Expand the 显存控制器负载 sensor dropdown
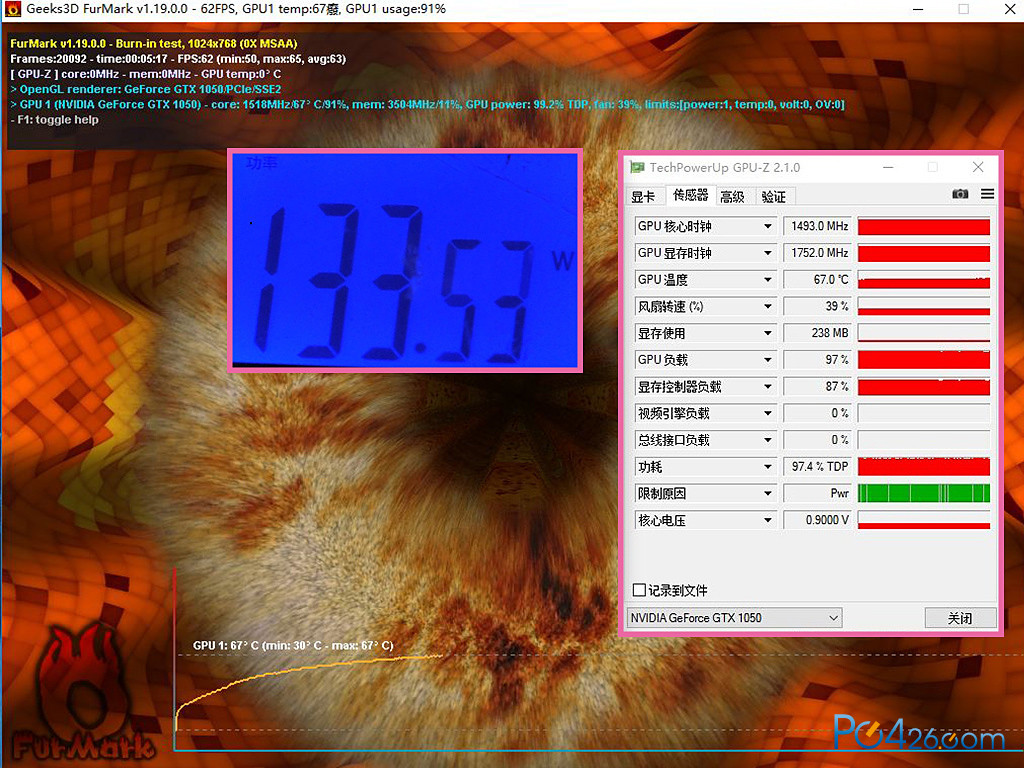Screen dimensions: 1024x768 pyautogui.click(x=768, y=387)
